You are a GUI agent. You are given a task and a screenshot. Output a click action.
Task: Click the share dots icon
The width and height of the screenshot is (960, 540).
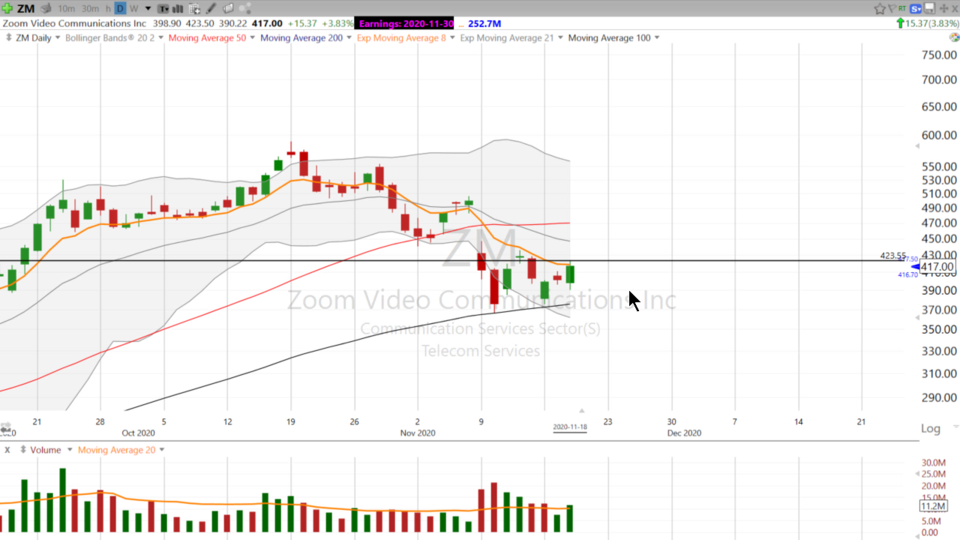point(245,9)
